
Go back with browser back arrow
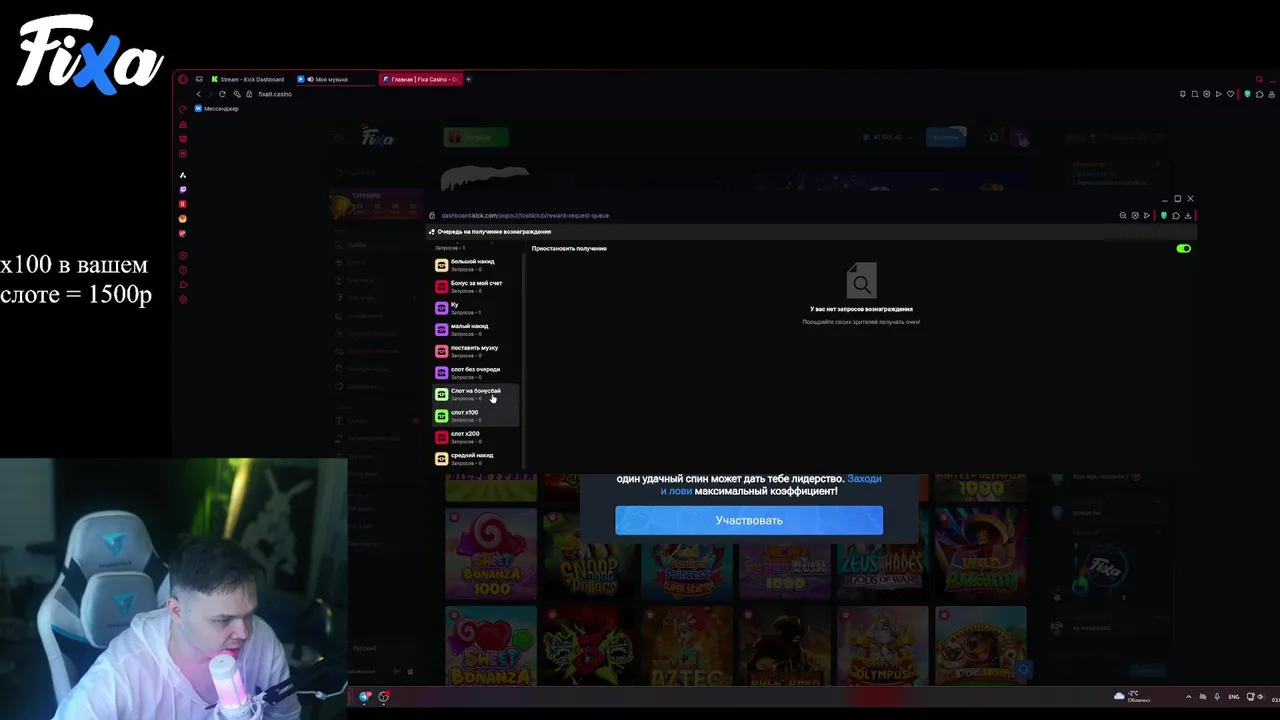(198, 94)
